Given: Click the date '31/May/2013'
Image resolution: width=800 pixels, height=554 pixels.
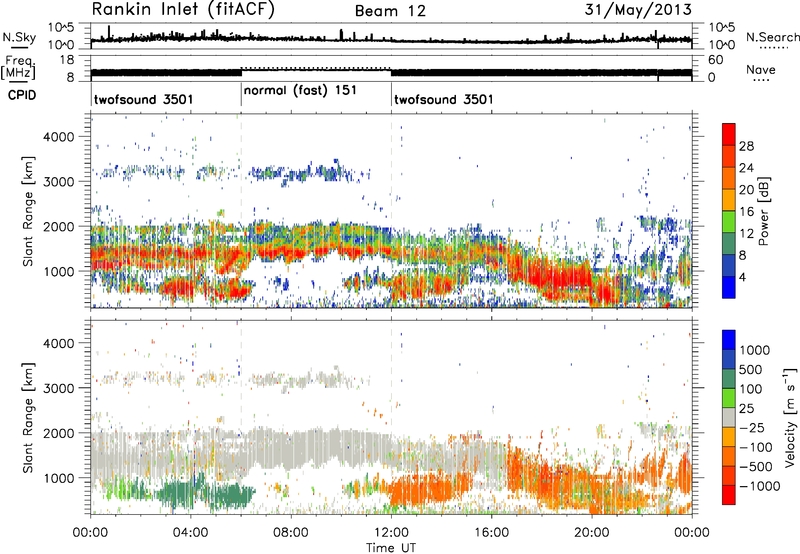Looking at the screenshot, I should pos(638,10).
